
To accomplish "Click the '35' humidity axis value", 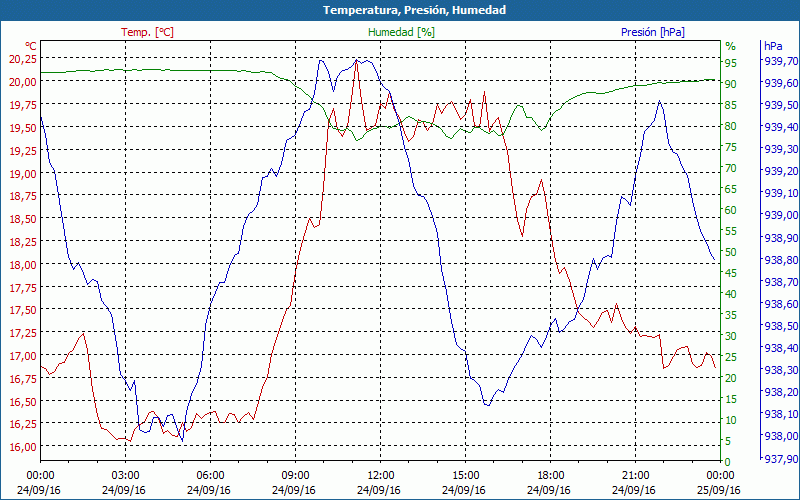I will point(731,315).
